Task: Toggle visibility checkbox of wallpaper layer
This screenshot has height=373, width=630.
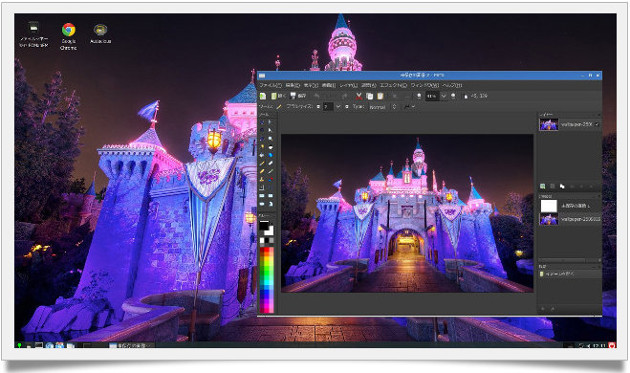Action: (597, 125)
